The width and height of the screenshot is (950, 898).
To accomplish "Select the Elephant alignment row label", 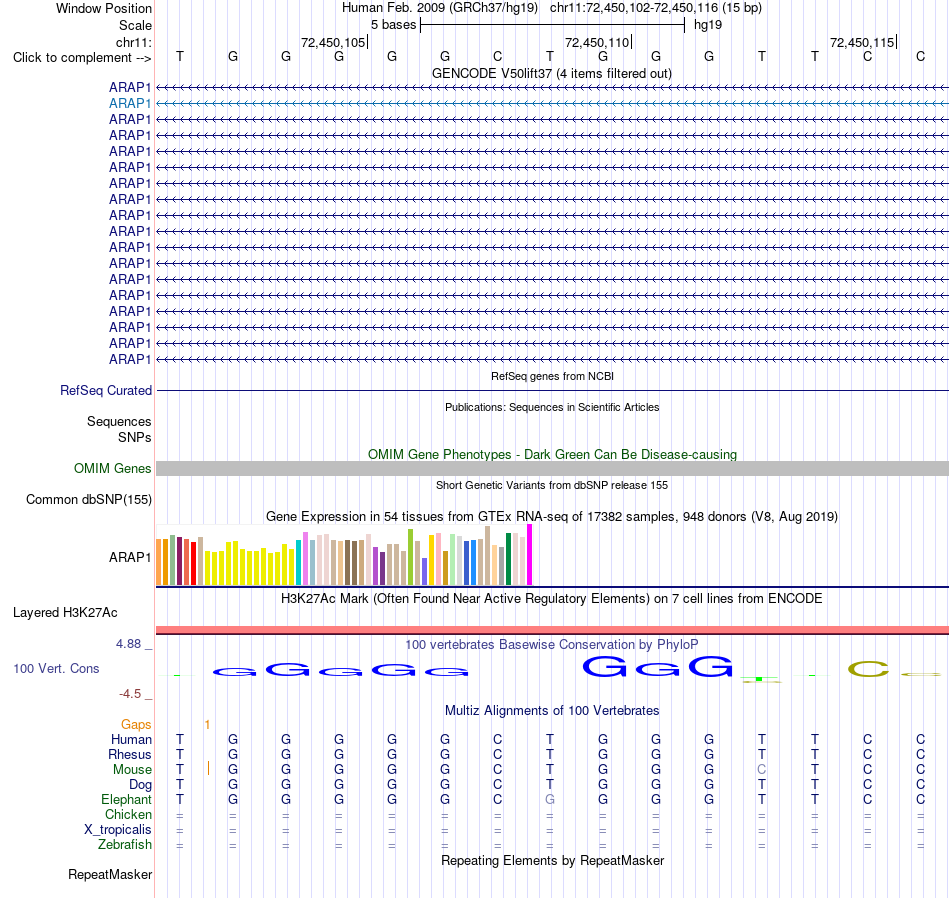I will (126, 799).
